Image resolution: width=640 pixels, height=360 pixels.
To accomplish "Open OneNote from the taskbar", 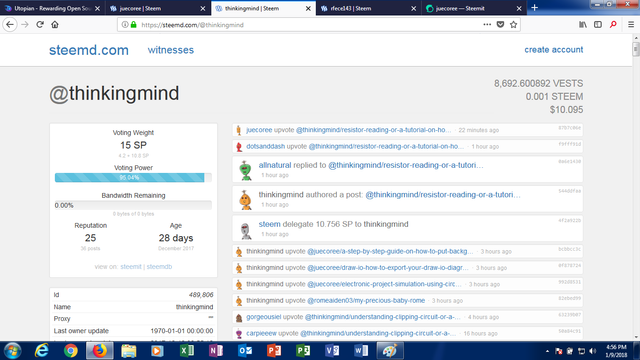I will (216, 351).
